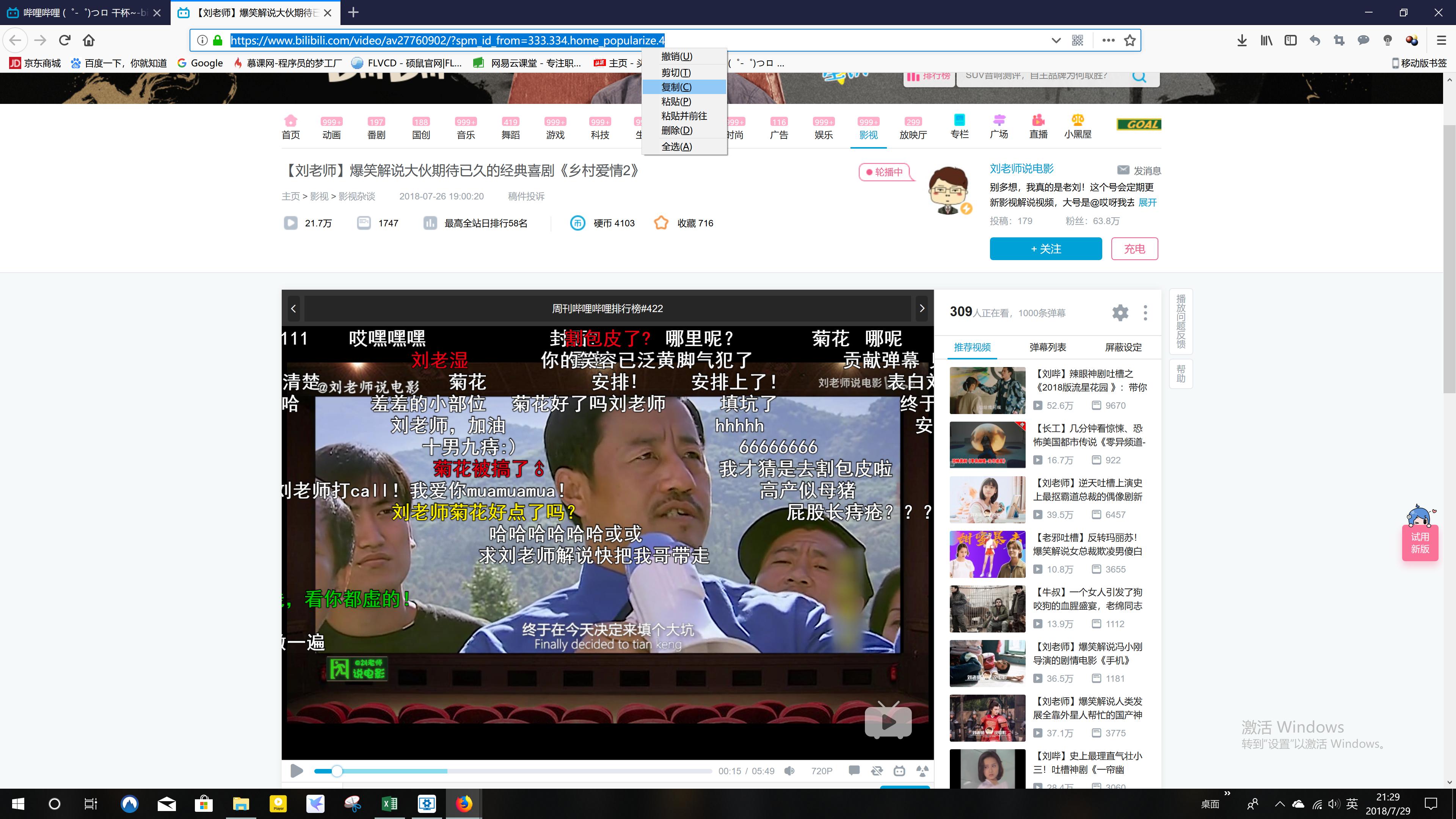Mute the video using the speaker icon
The image size is (1456, 819).
click(x=789, y=770)
